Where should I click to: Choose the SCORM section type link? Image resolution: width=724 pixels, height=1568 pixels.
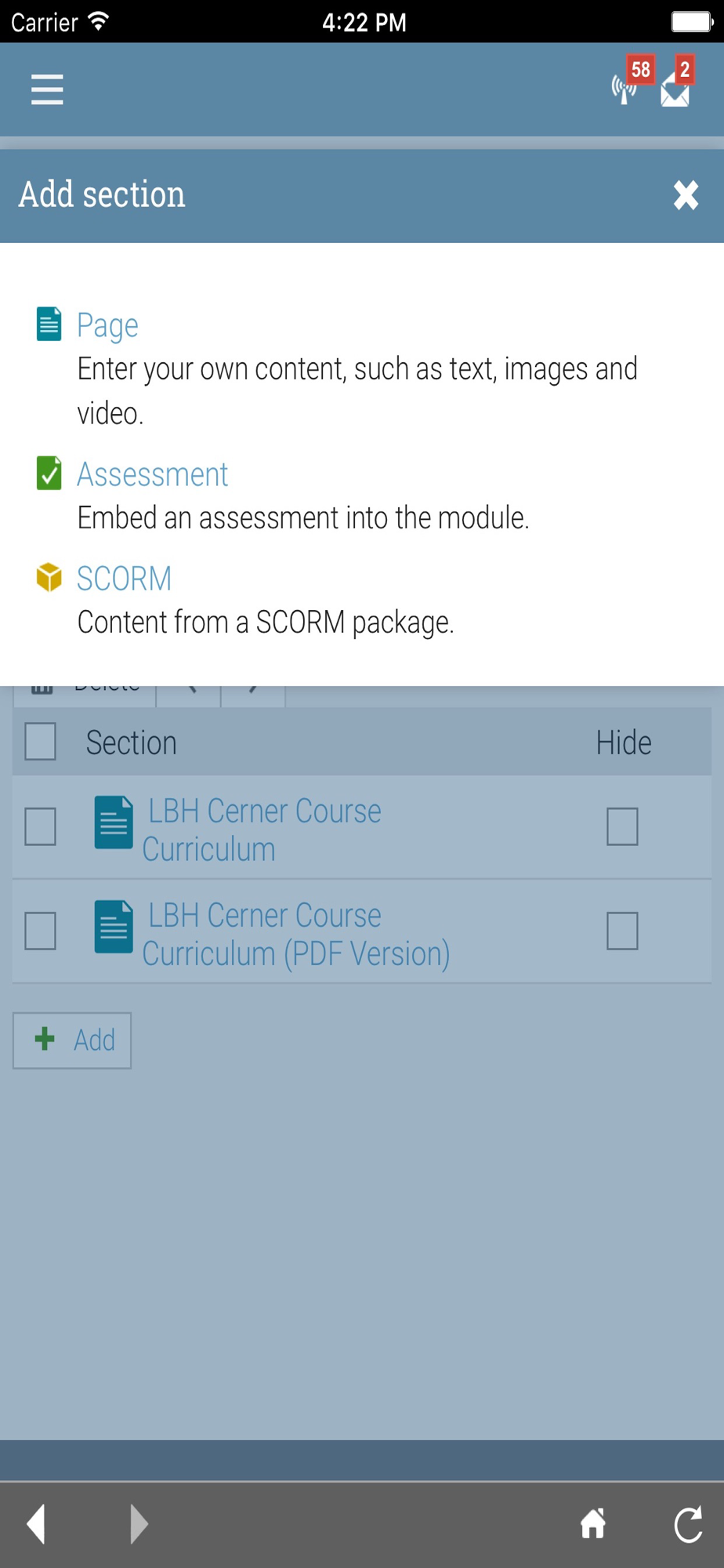(x=124, y=579)
